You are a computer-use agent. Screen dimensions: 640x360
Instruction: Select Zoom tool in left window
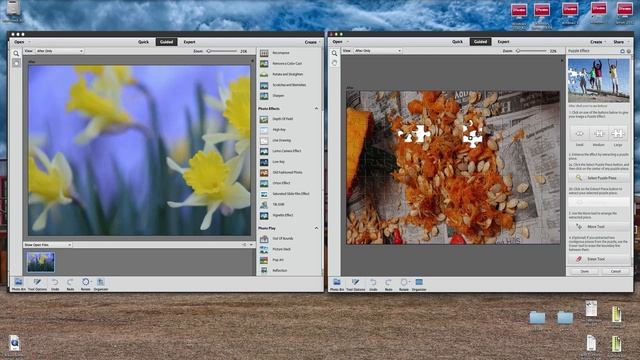point(16,53)
